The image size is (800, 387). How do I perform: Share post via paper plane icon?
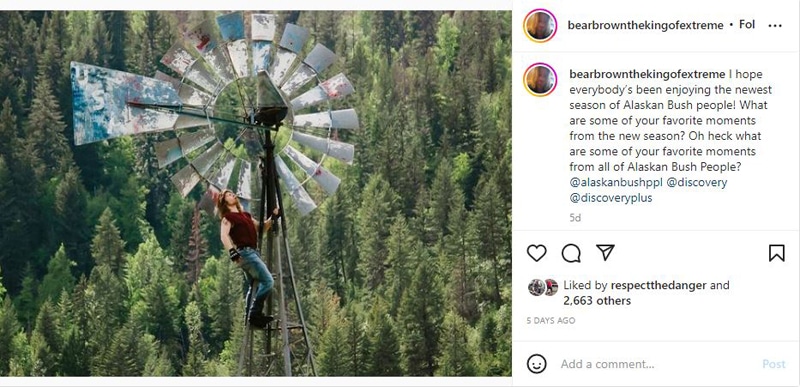point(605,252)
